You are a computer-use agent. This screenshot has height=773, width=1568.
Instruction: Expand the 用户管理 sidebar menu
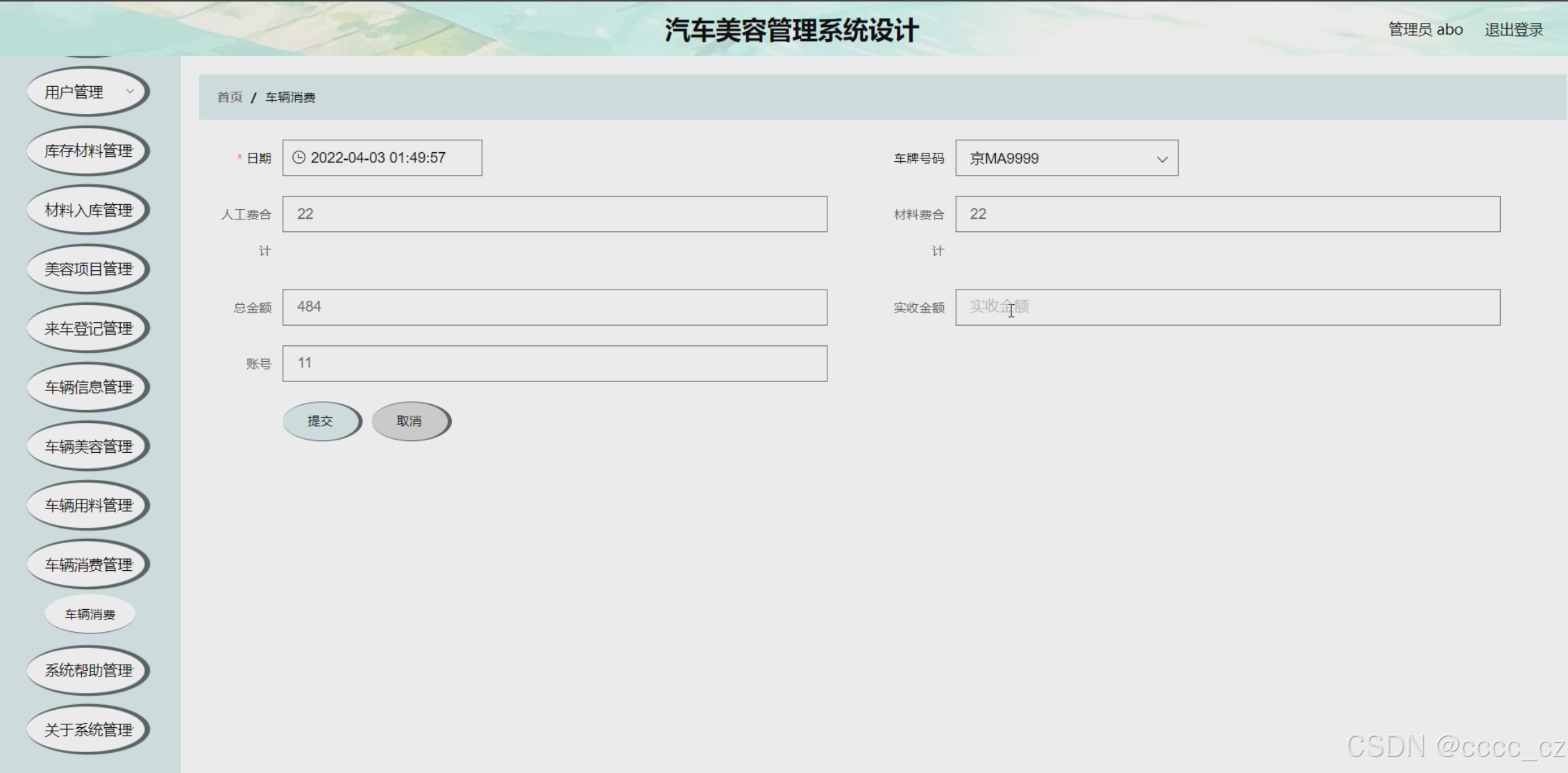click(x=86, y=90)
